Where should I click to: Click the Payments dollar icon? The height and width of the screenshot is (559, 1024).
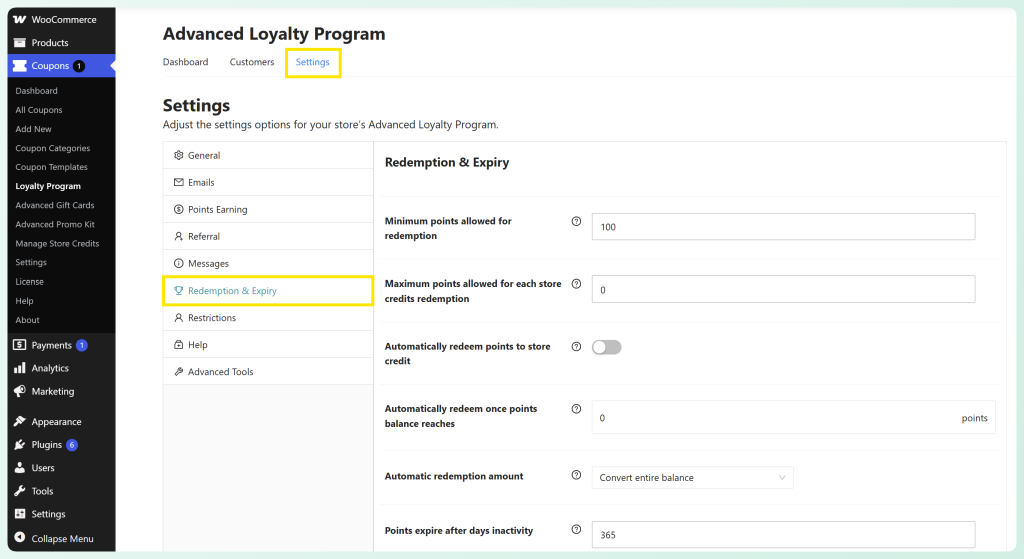(x=20, y=345)
